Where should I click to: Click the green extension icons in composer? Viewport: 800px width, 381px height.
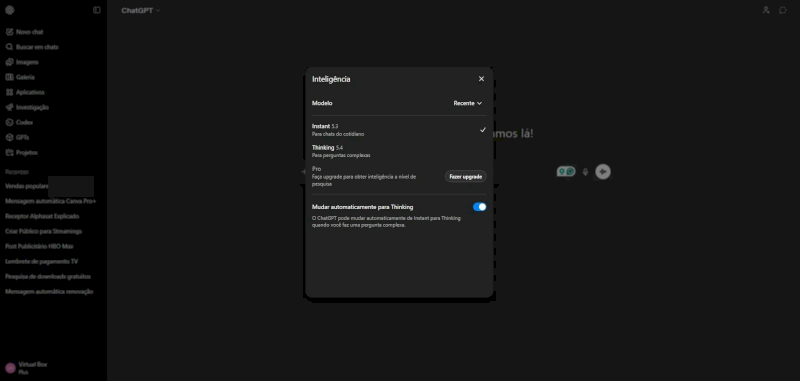click(x=566, y=172)
